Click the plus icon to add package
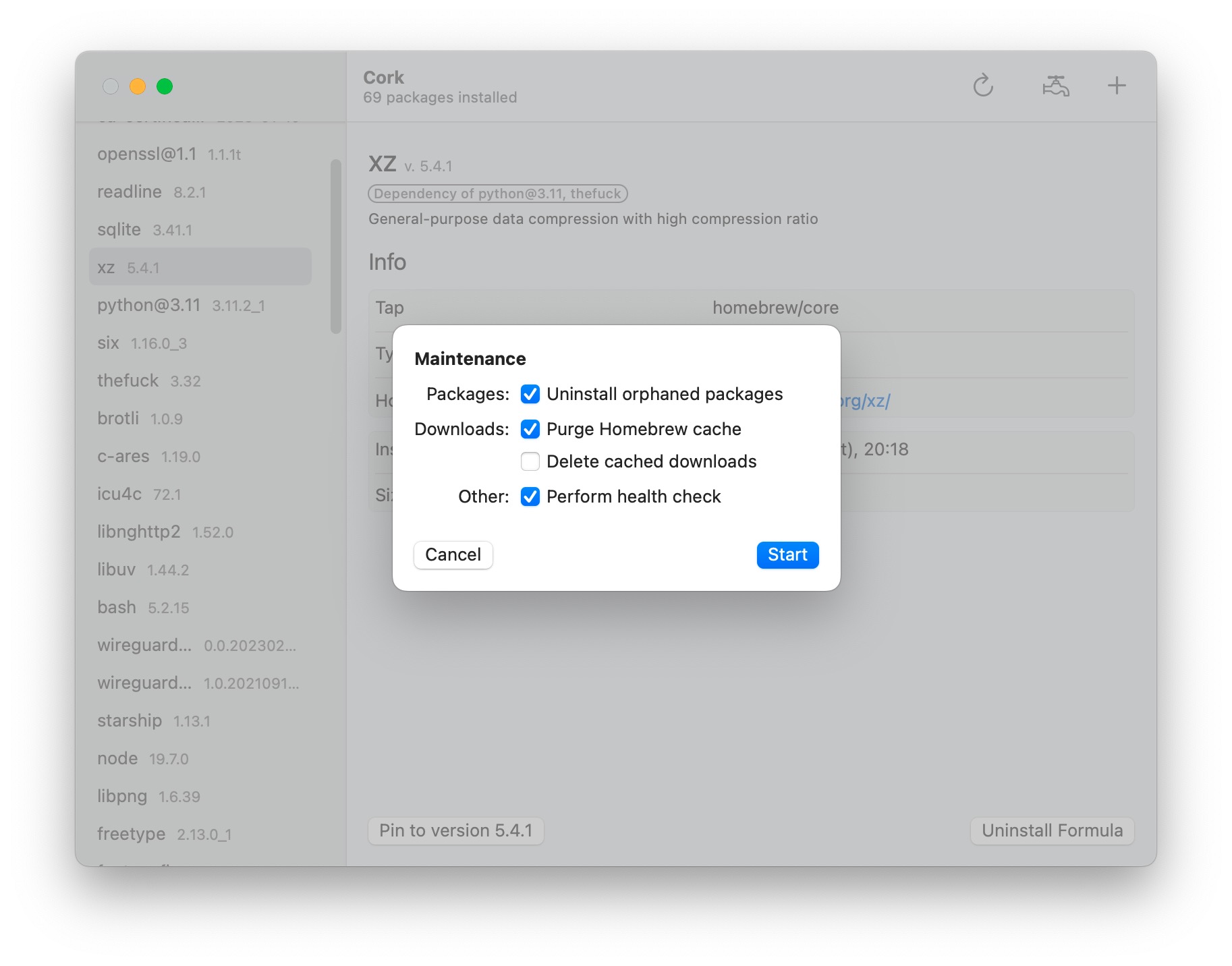1232x966 pixels. click(1117, 86)
